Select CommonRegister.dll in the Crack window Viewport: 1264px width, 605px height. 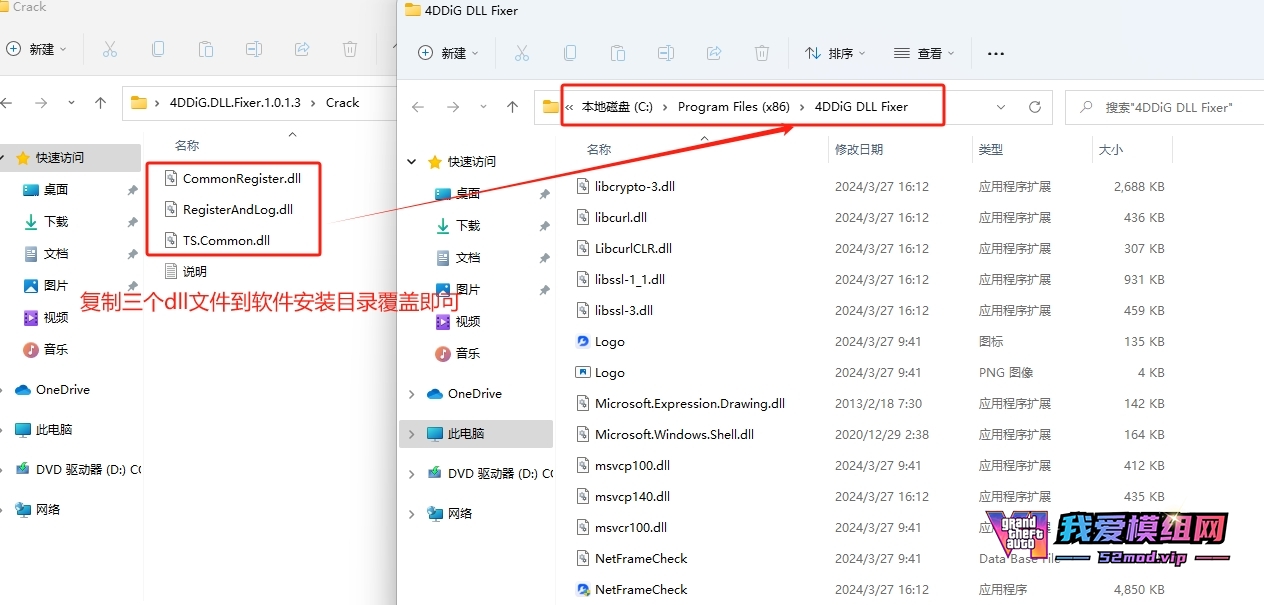241,179
